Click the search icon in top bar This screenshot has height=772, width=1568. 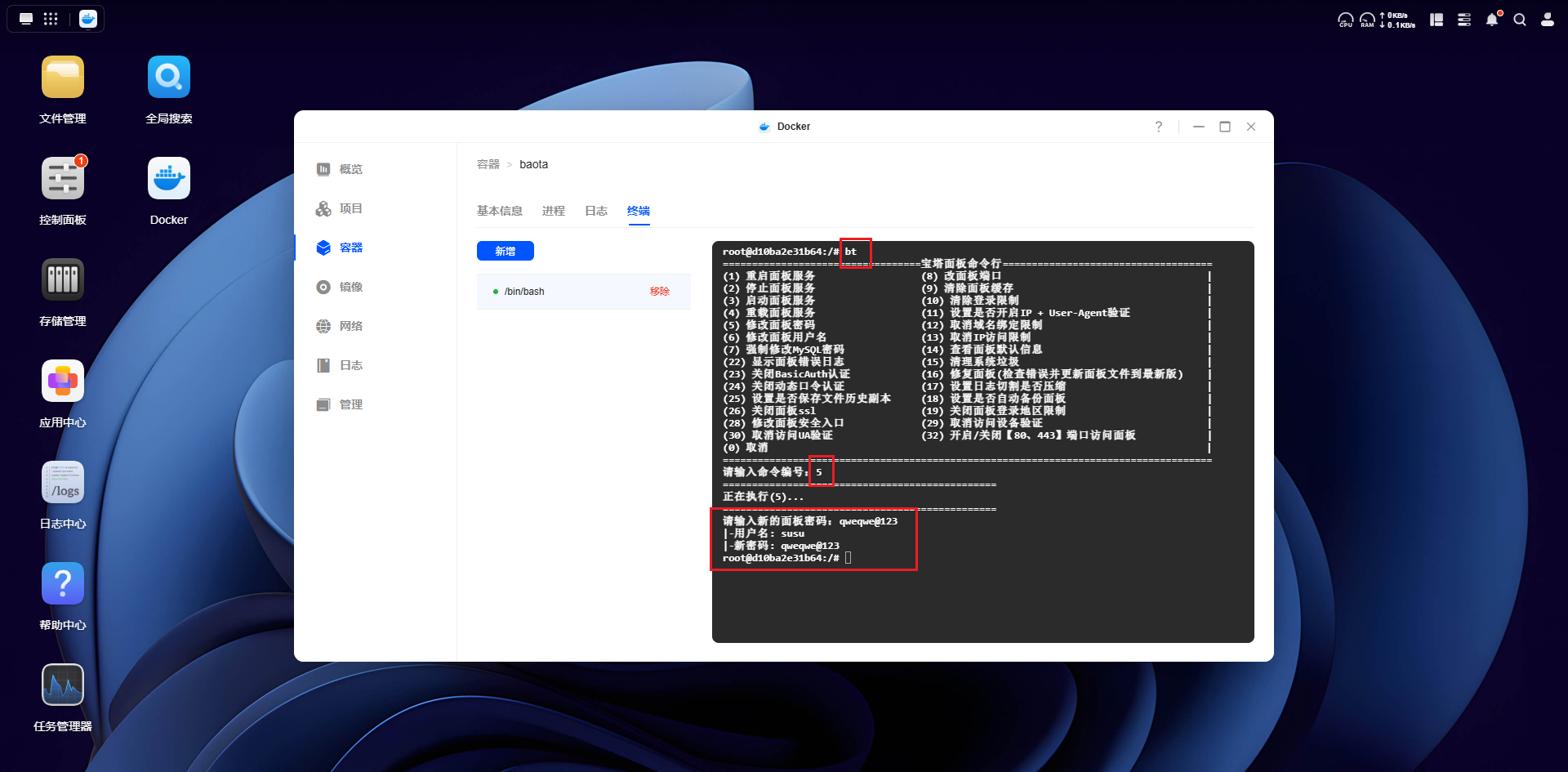tap(1519, 20)
